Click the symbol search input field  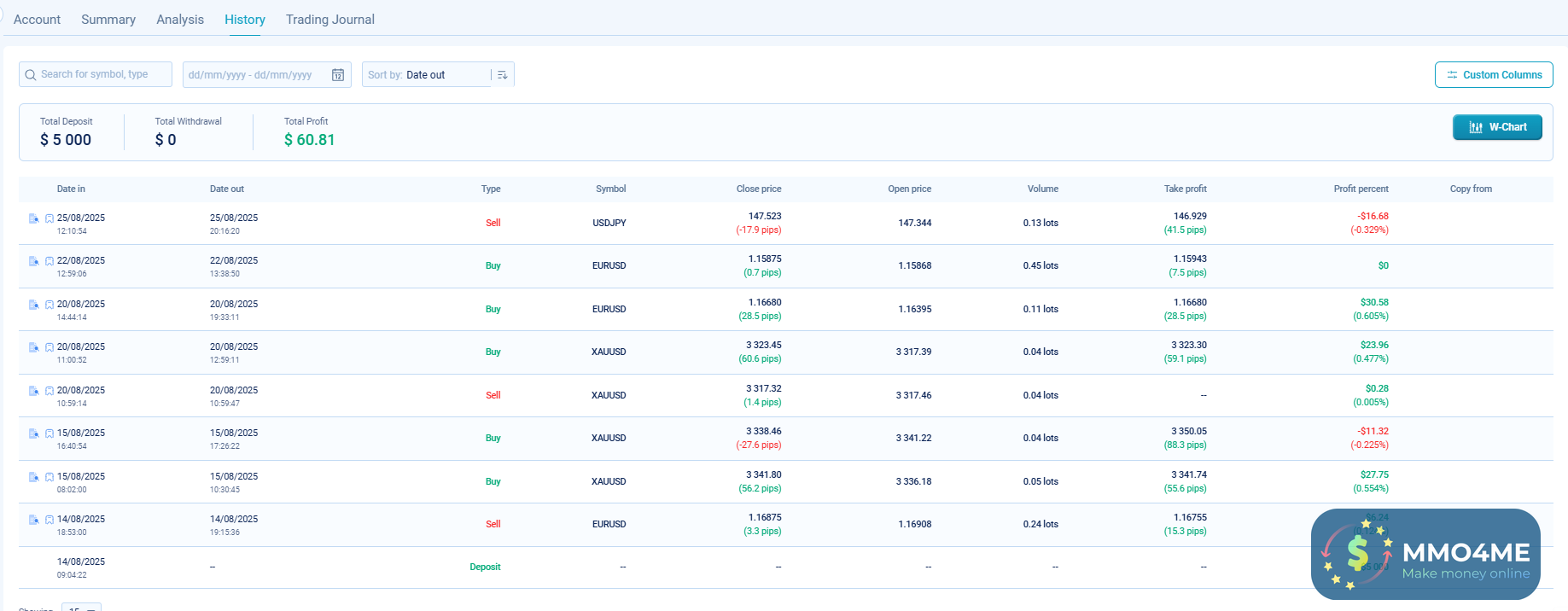(x=102, y=75)
